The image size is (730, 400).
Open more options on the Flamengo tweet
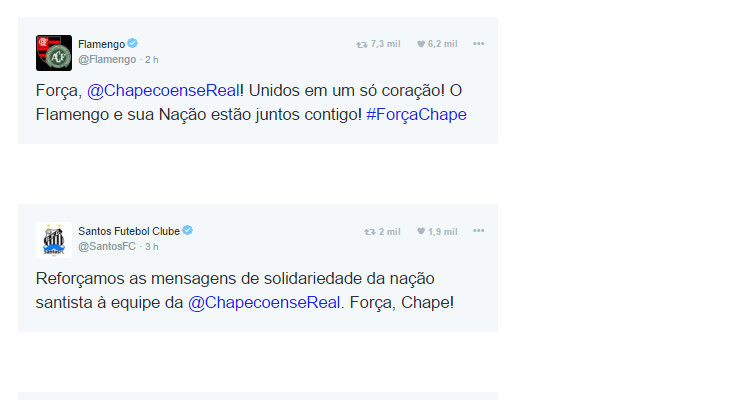479,44
